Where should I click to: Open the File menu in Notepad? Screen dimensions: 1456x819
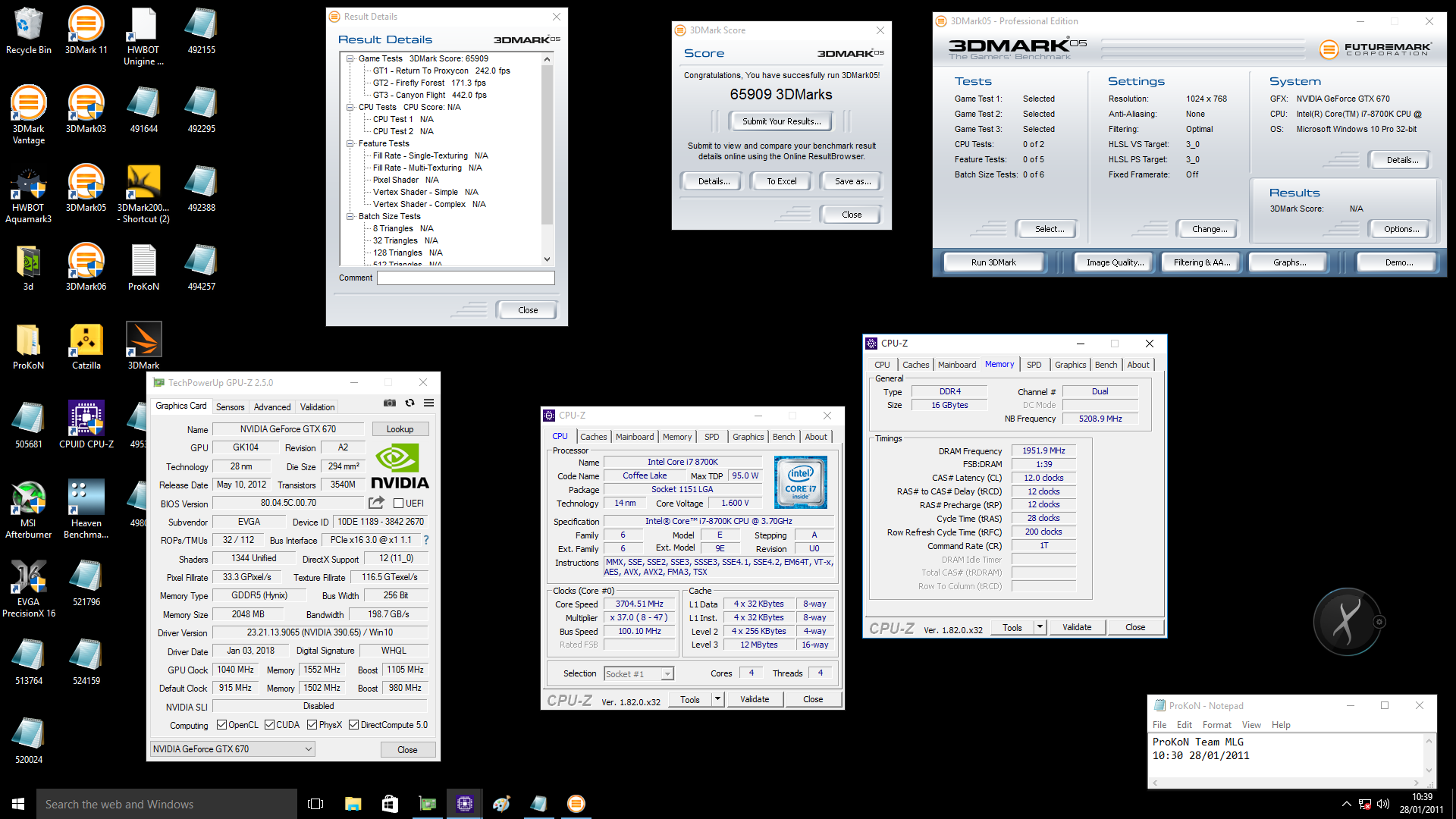click(x=1159, y=725)
